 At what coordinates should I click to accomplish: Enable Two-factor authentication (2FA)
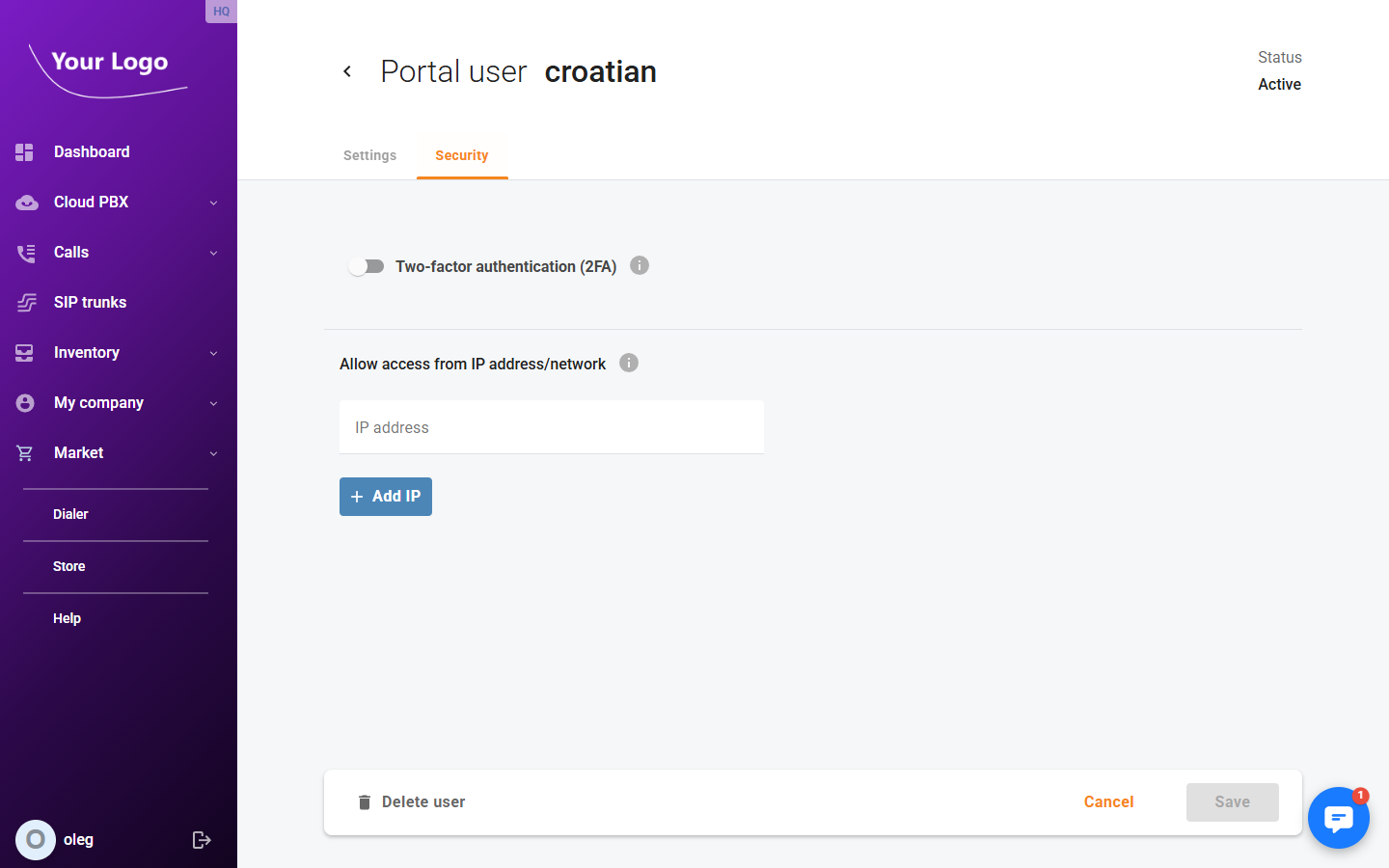367,265
